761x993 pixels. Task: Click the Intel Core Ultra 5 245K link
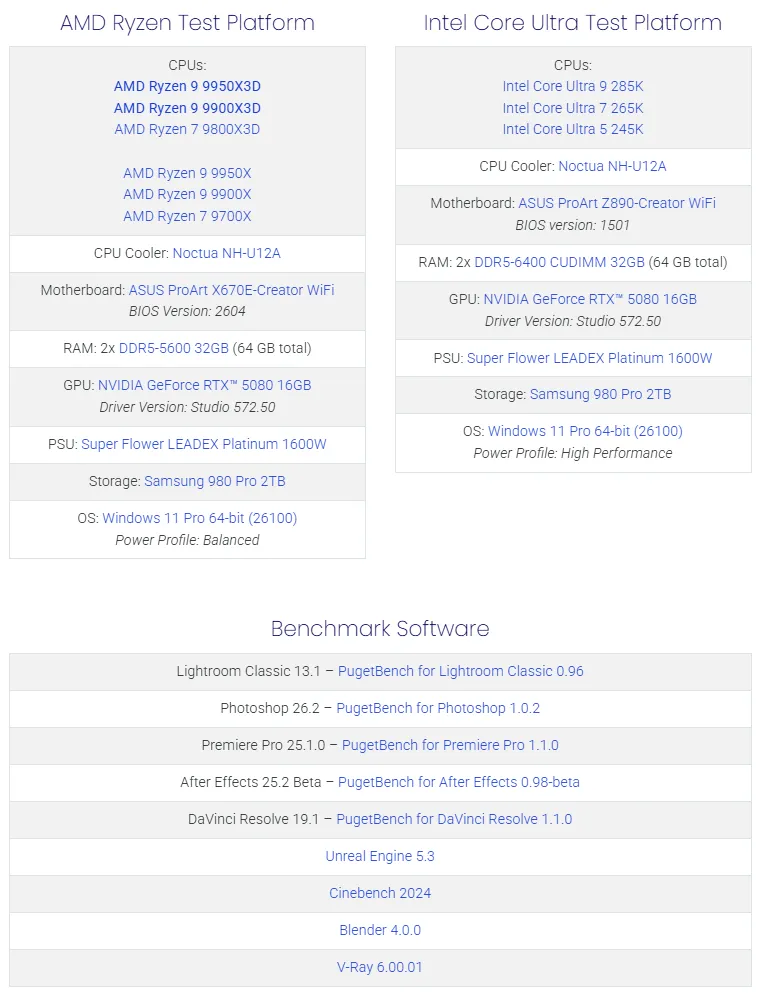tap(573, 129)
